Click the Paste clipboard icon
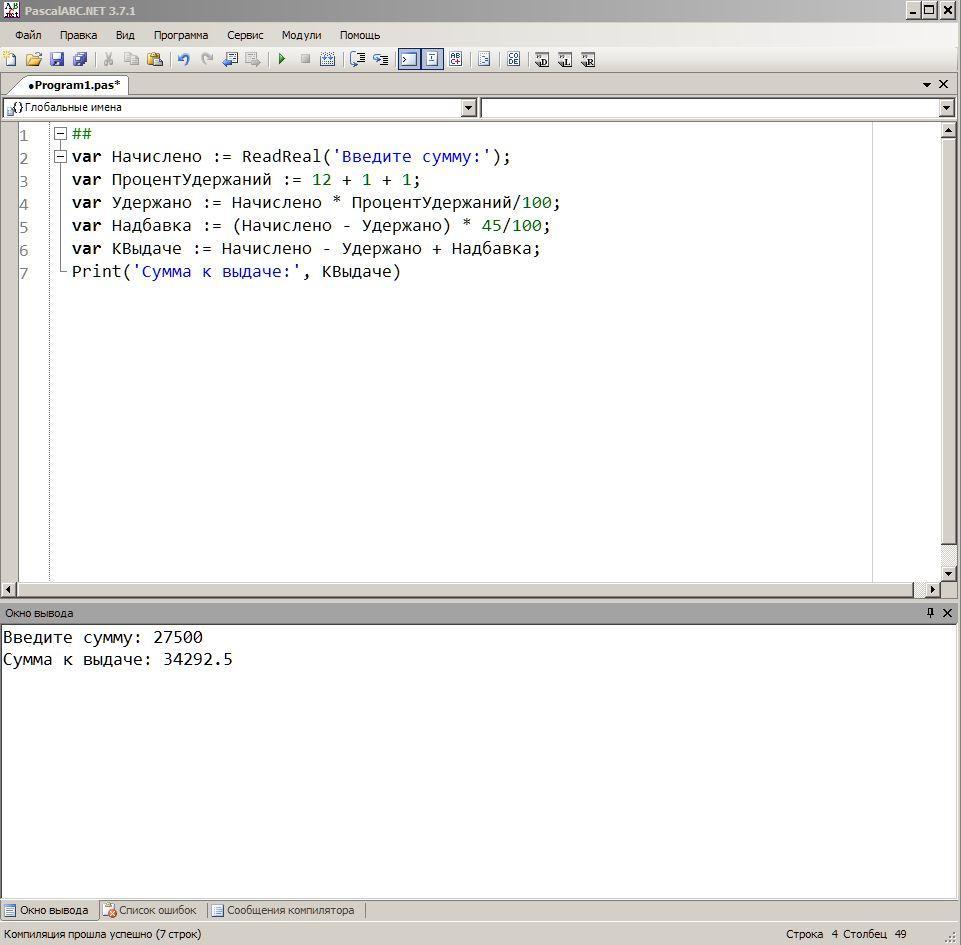The height and width of the screenshot is (945, 961). click(154, 60)
